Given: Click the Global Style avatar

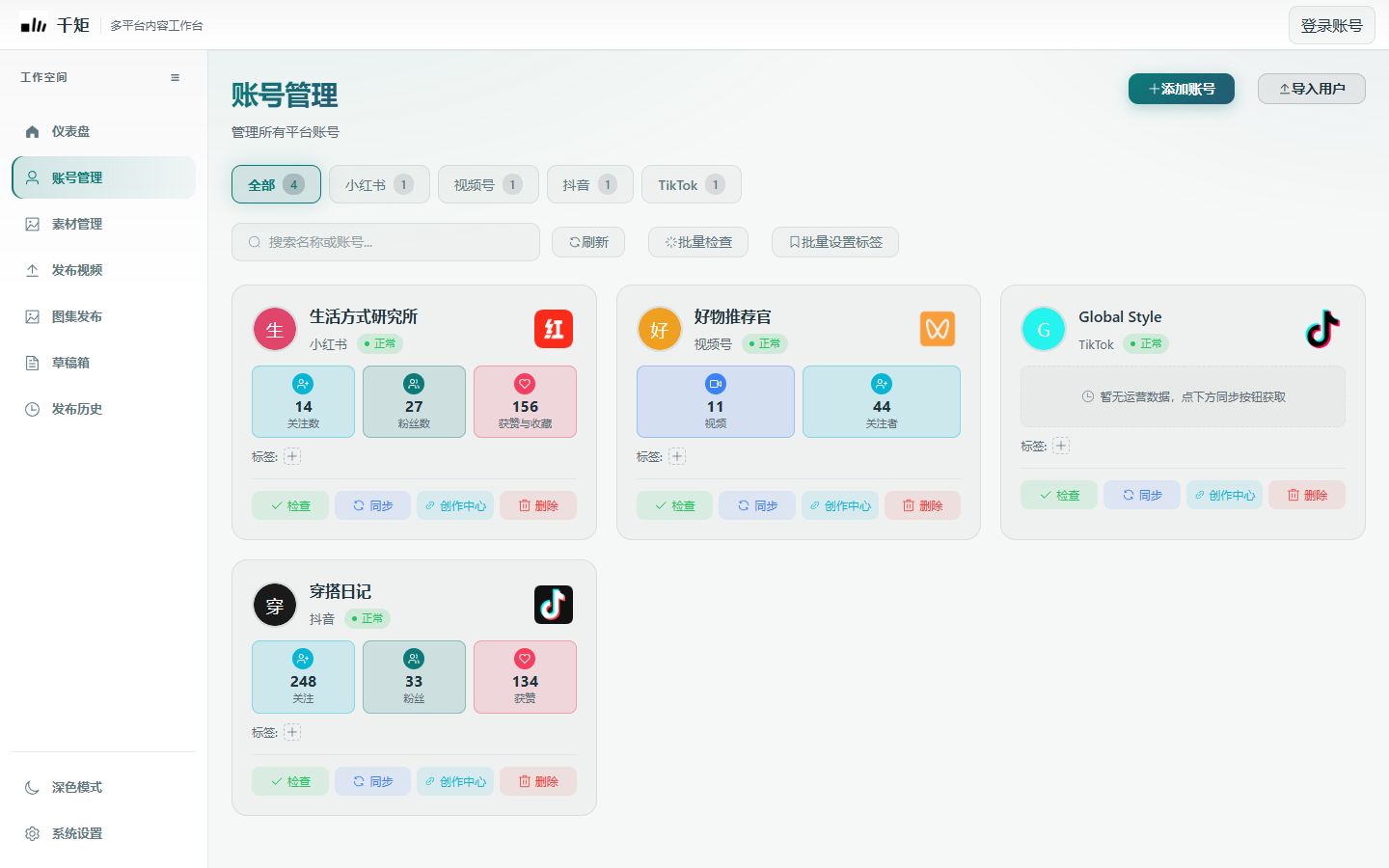Looking at the screenshot, I should pos(1044,330).
